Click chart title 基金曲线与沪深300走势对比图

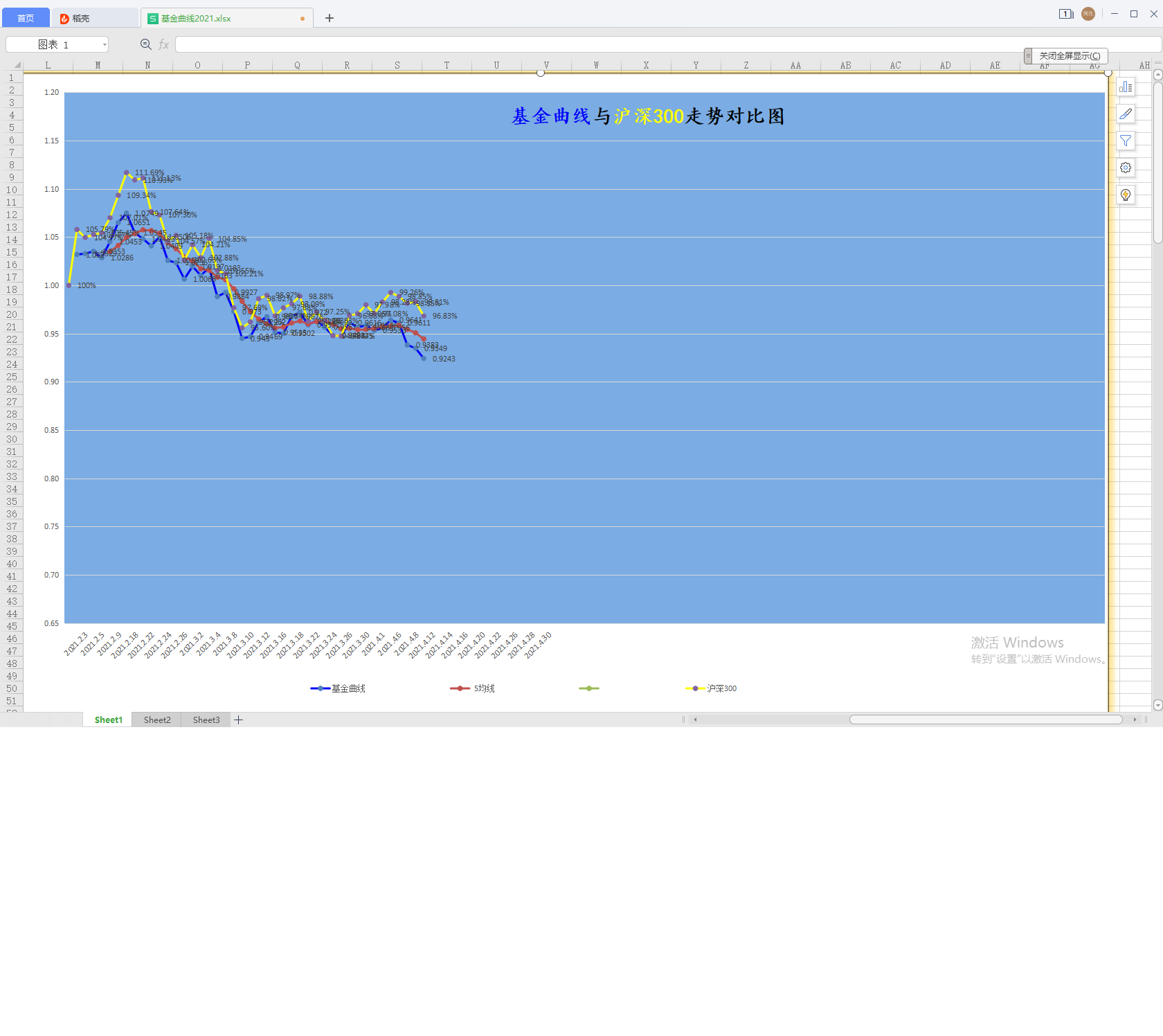pyautogui.click(x=648, y=116)
